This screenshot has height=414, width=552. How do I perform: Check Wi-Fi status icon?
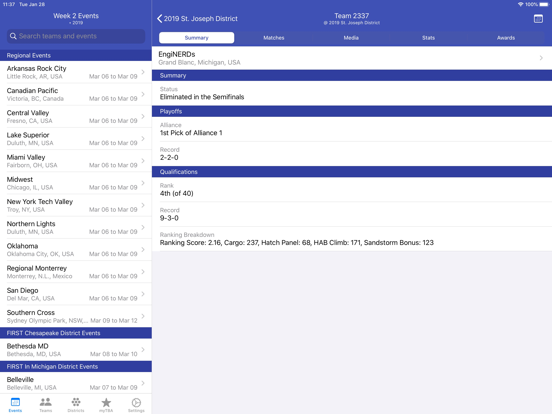pos(520,4)
